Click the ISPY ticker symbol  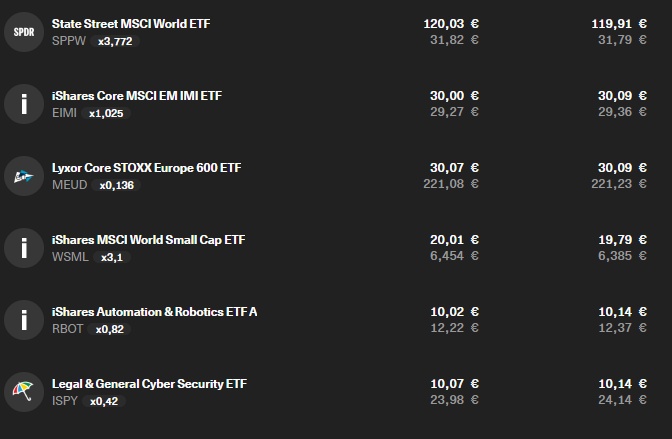click(x=65, y=401)
